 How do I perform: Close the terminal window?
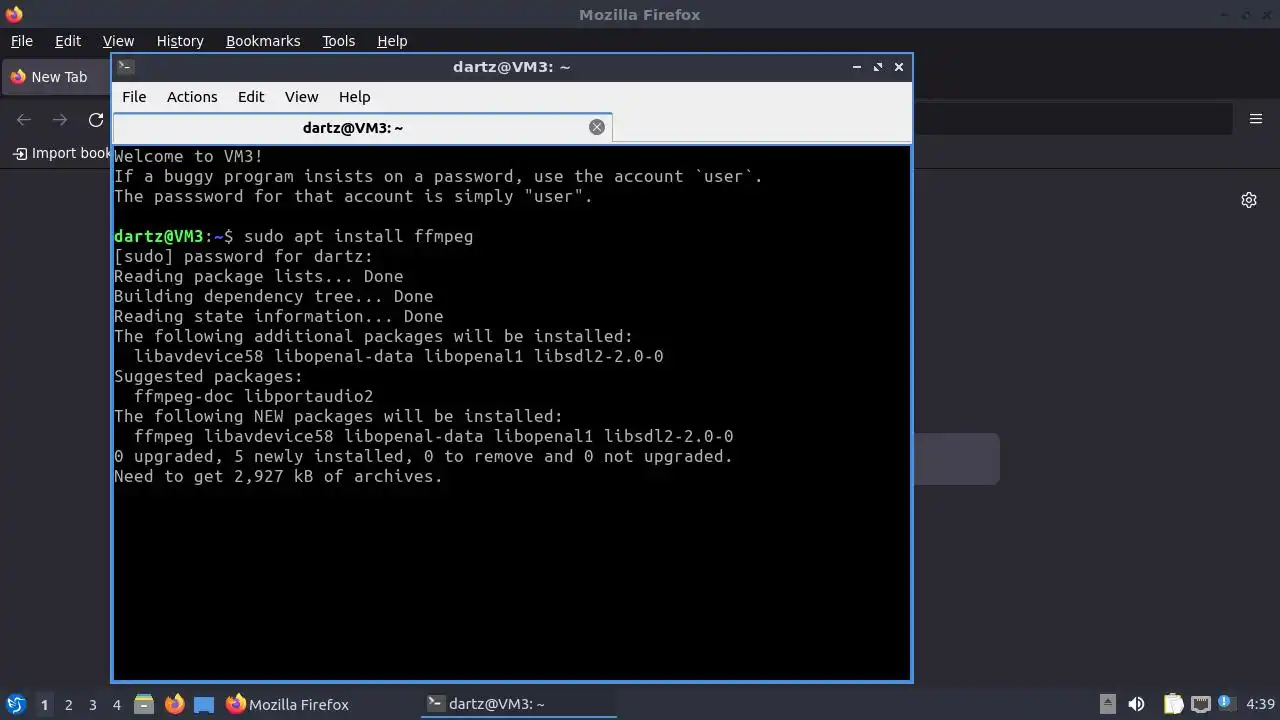pyautogui.click(x=899, y=67)
